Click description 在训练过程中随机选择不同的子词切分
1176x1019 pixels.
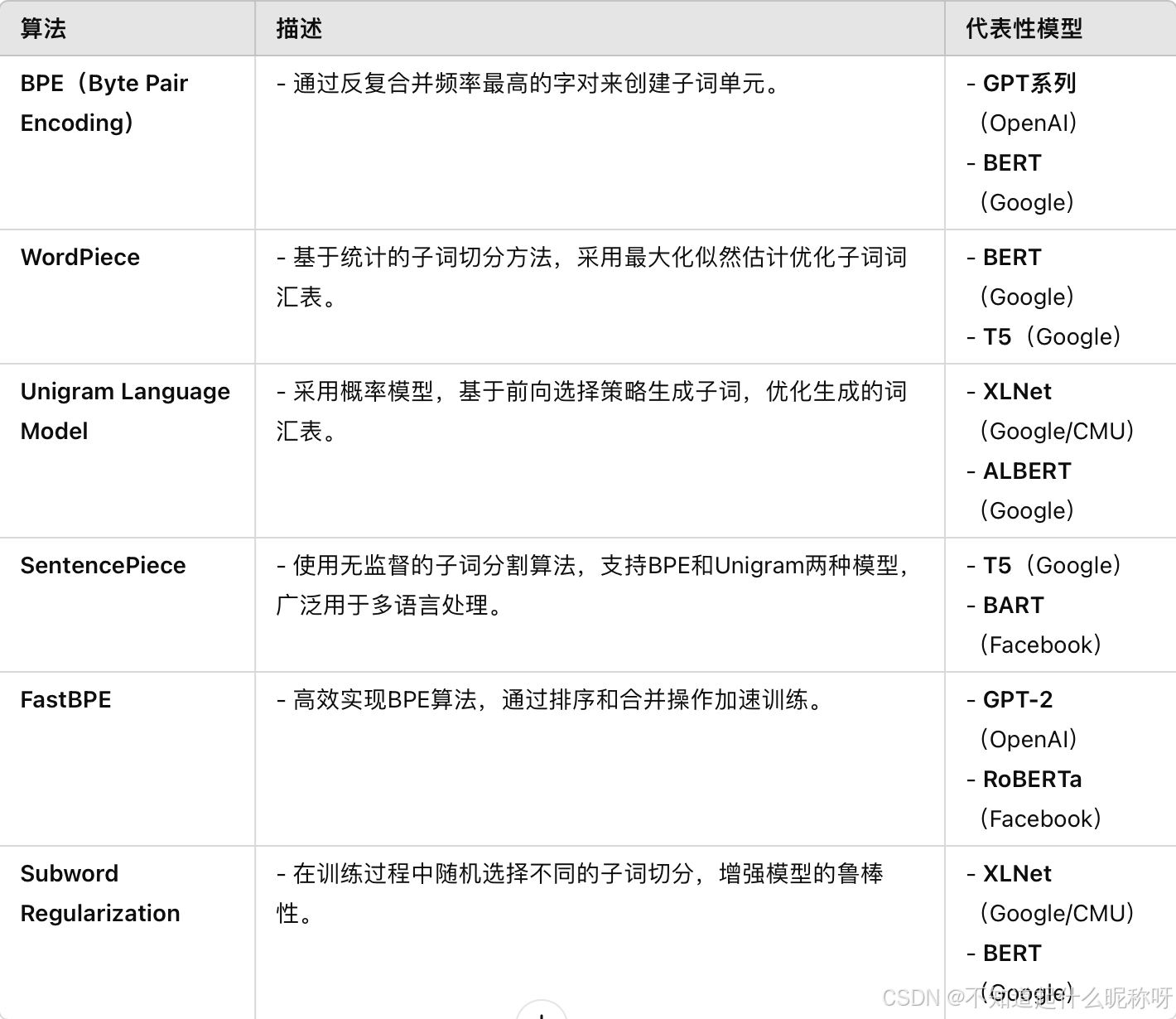tap(580, 893)
